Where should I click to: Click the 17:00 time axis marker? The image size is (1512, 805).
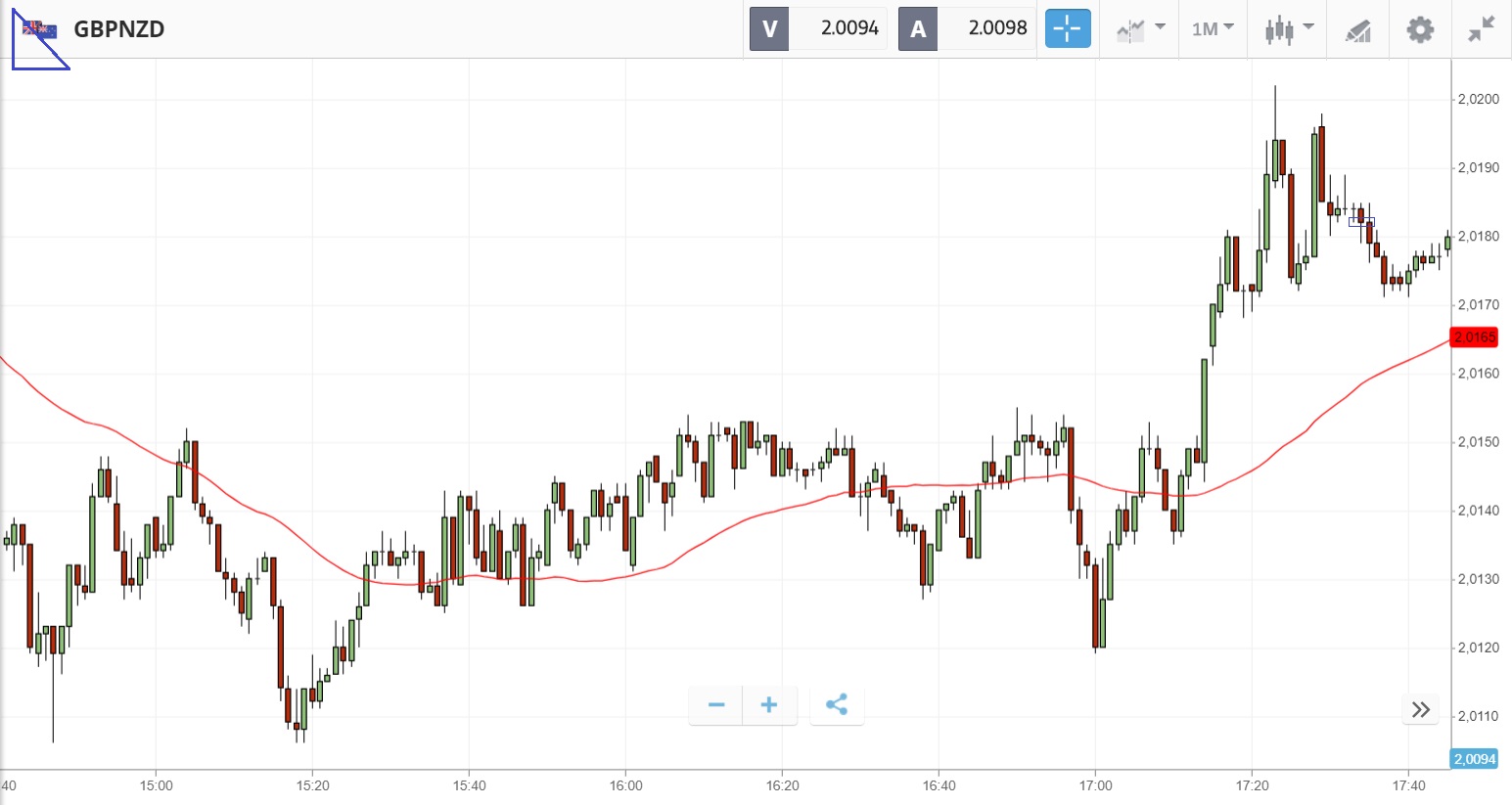click(x=1096, y=785)
